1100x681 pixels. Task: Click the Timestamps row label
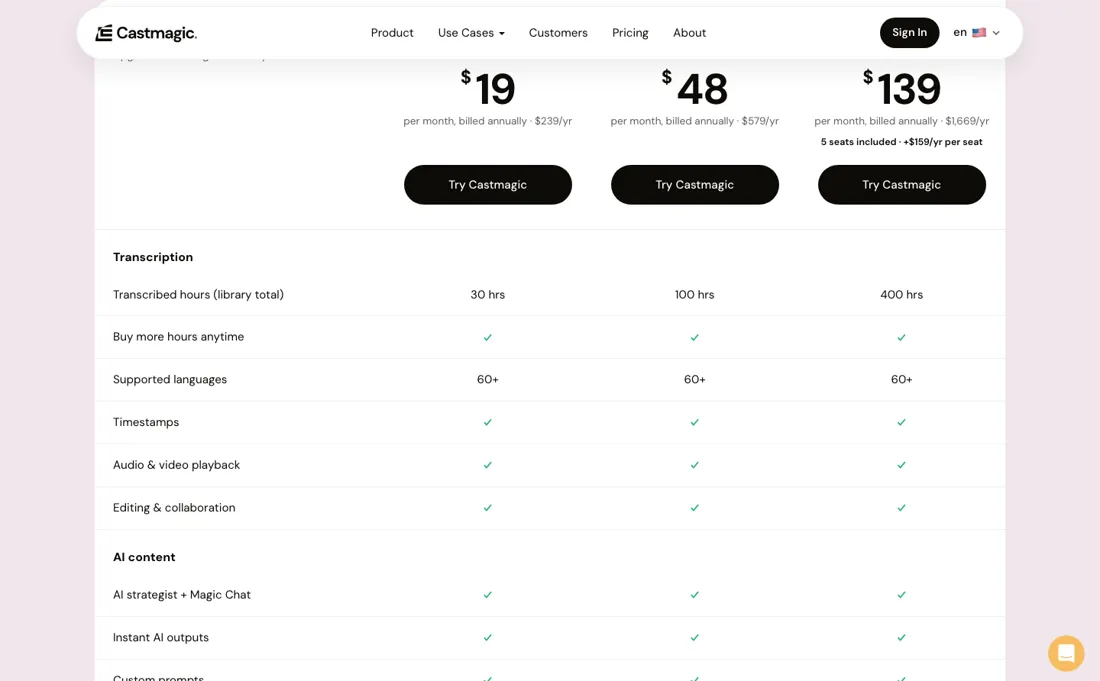[146, 422]
